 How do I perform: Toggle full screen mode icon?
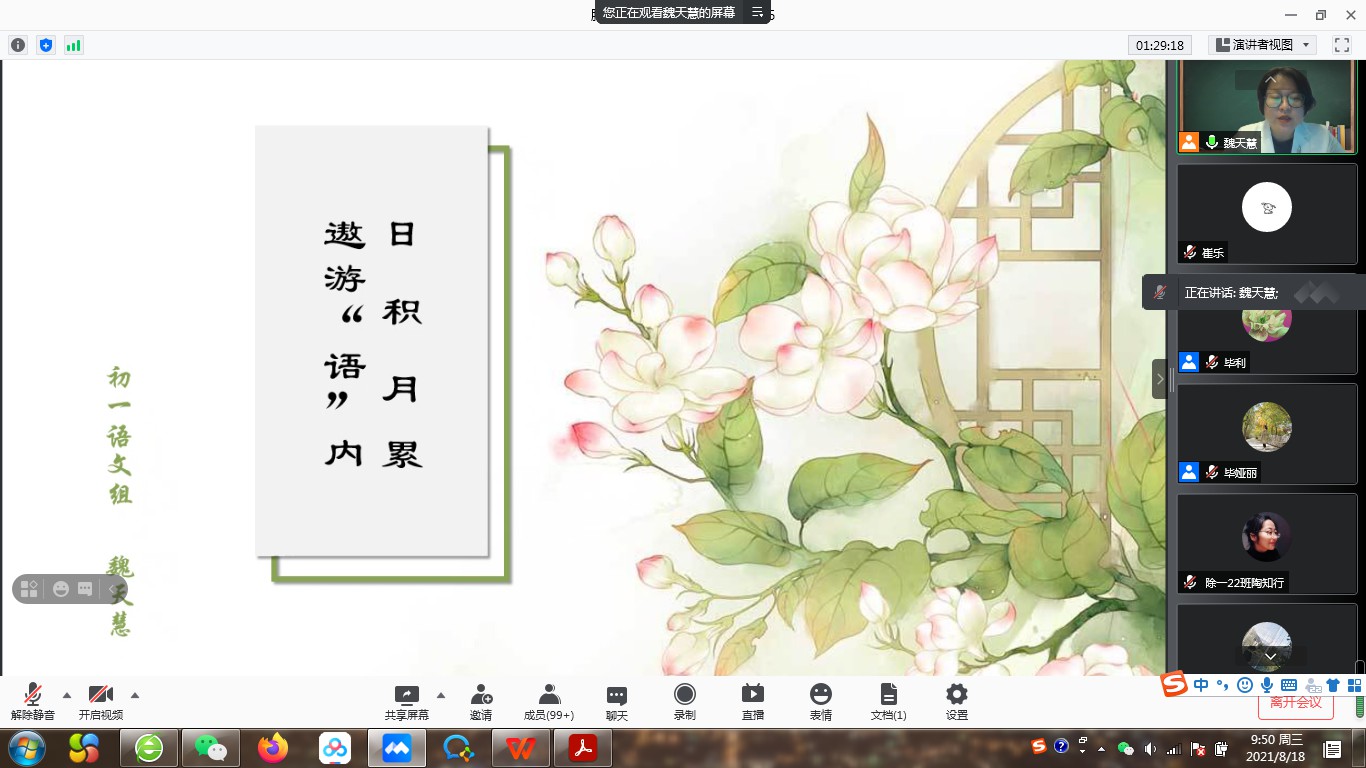pyautogui.click(x=1341, y=45)
